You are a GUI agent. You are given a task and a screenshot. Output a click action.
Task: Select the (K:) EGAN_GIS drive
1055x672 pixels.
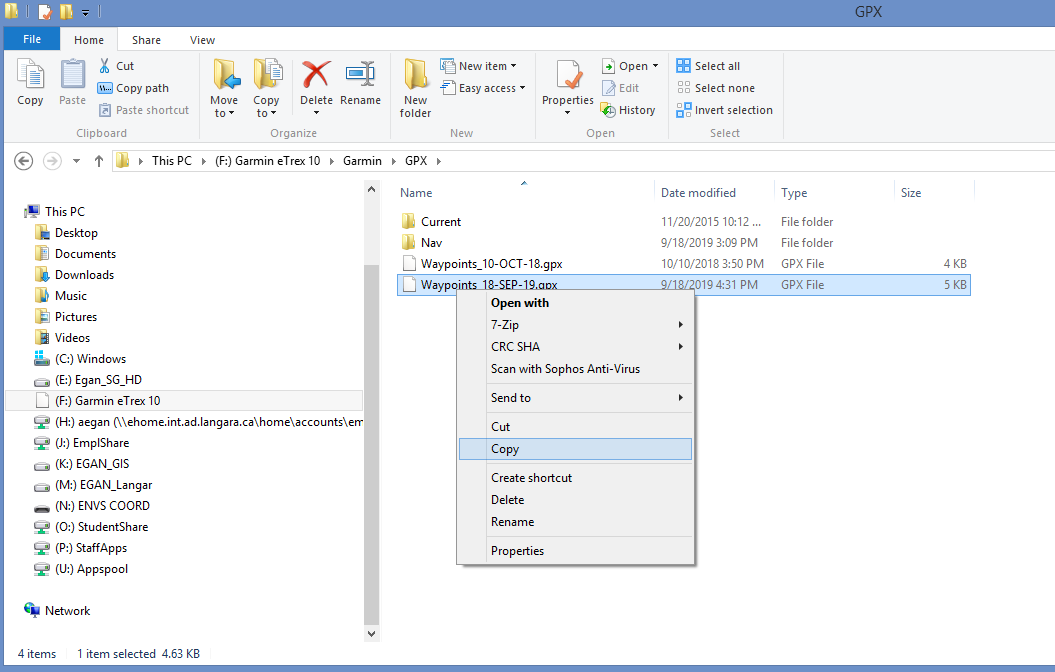tap(91, 464)
